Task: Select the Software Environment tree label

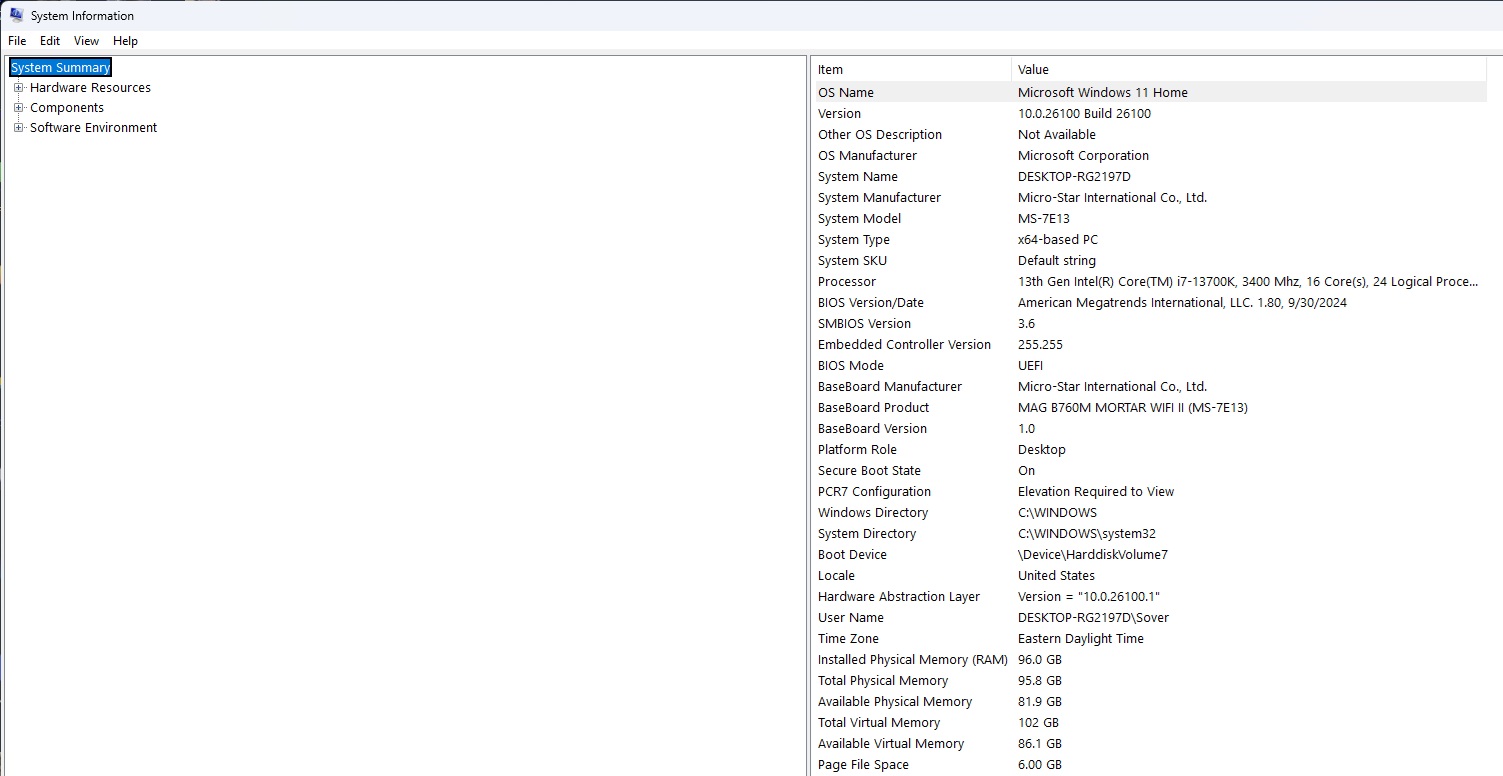Action: click(93, 127)
